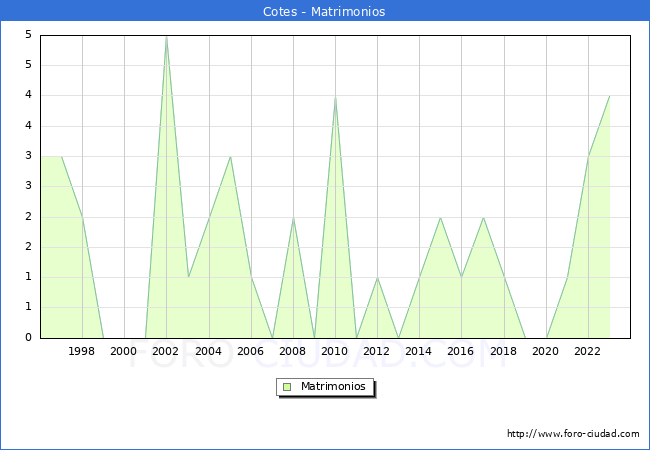Click the 2012 x-axis year label

(377, 351)
